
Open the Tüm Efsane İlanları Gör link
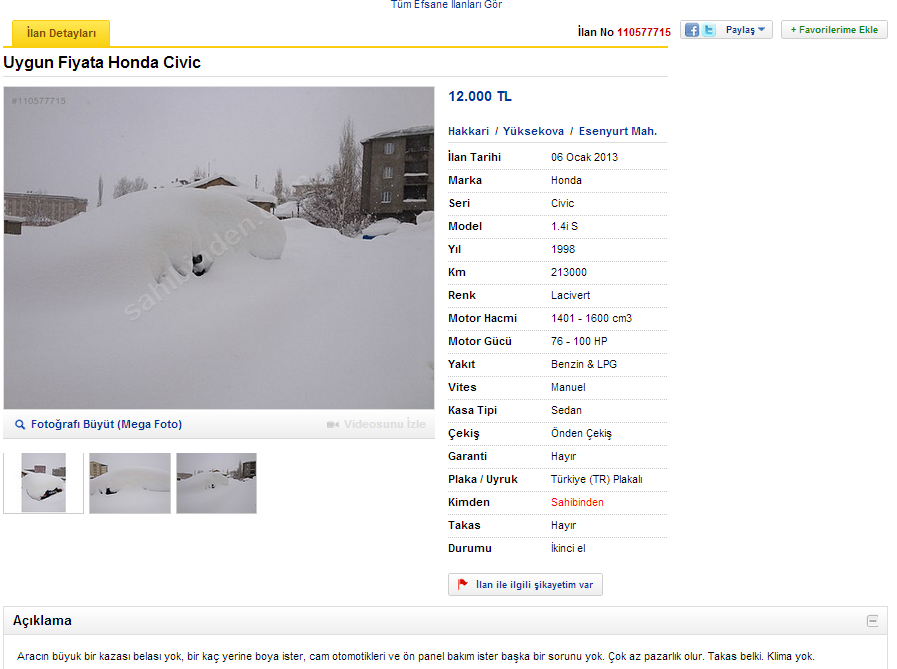[446, 5]
